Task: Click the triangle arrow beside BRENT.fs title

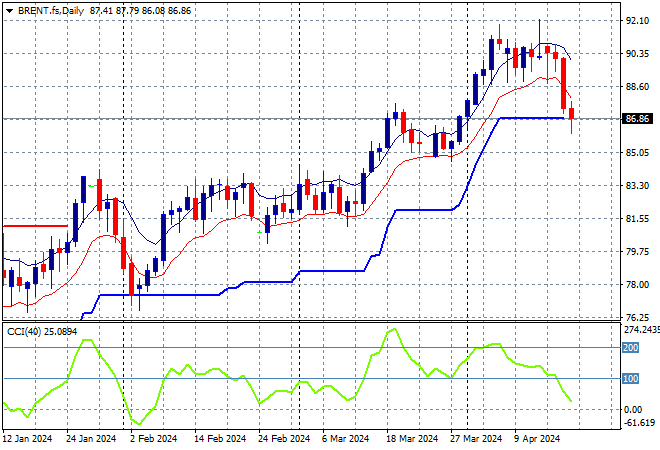Action: 9,8
